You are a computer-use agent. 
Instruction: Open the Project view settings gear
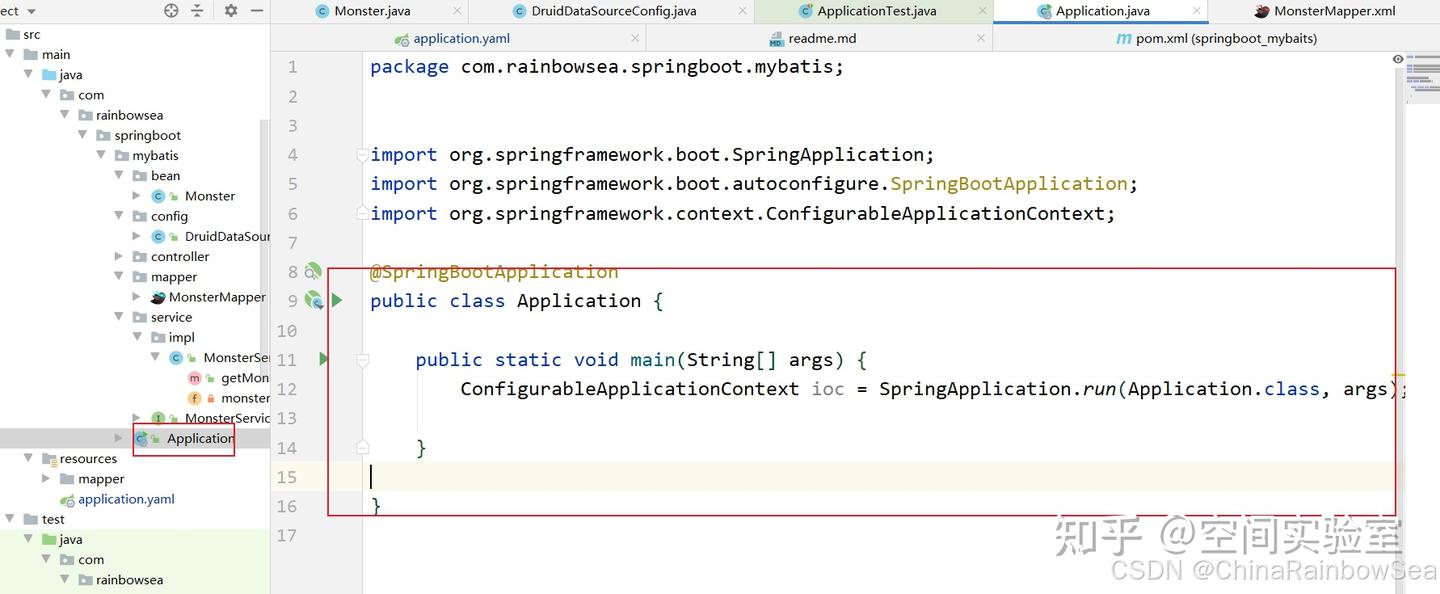click(x=229, y=10)
